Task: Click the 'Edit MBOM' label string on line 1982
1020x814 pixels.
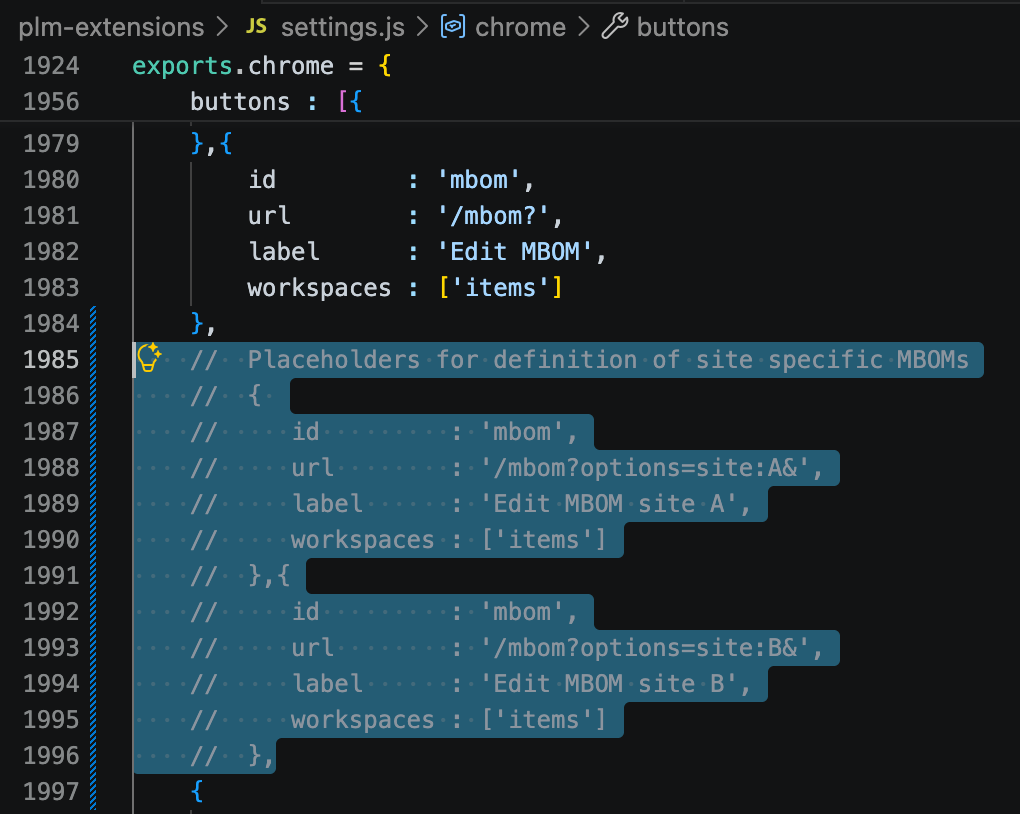Action: 515,252
